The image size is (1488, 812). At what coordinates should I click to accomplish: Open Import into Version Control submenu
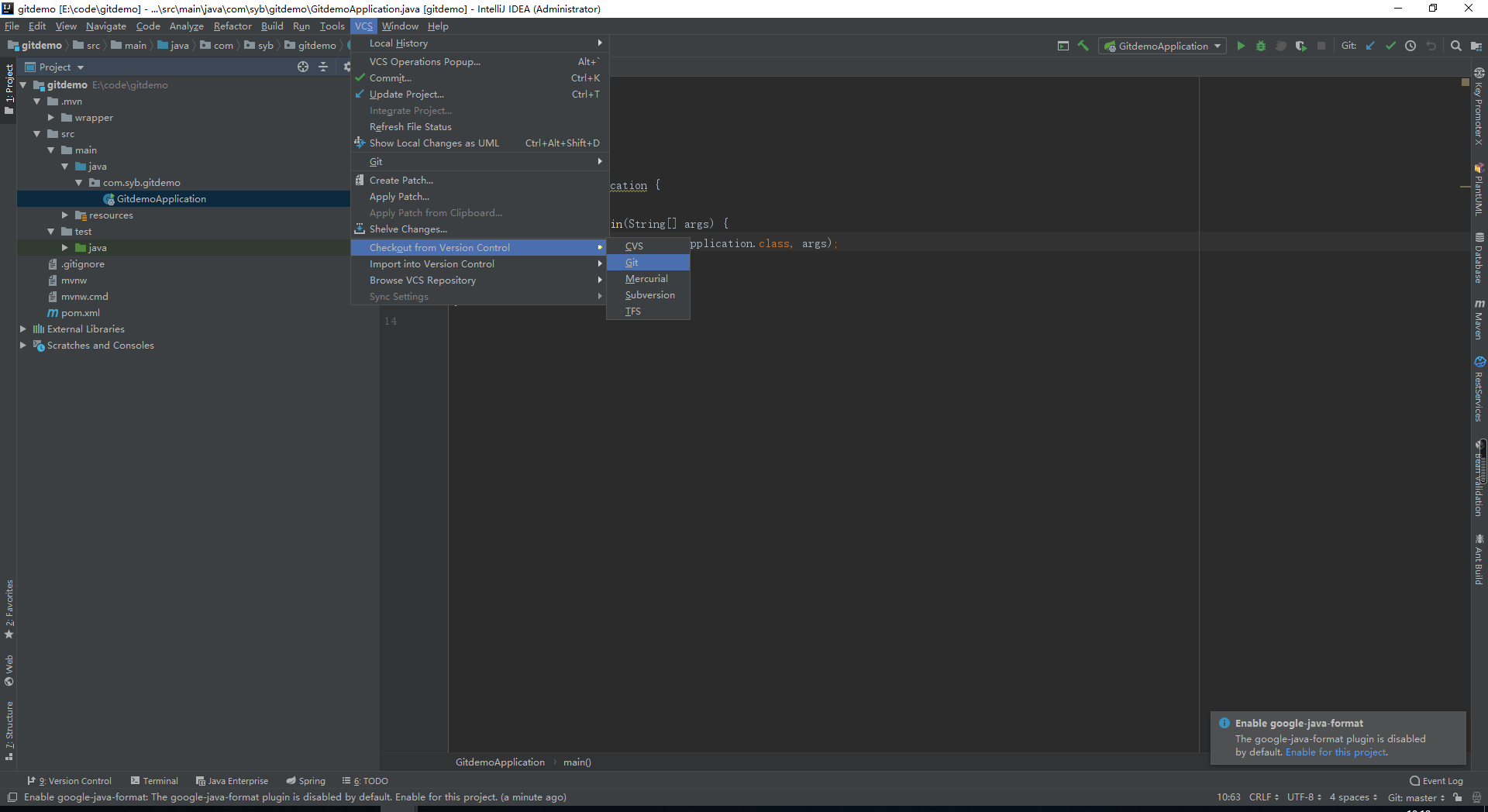tap(478, 264)
